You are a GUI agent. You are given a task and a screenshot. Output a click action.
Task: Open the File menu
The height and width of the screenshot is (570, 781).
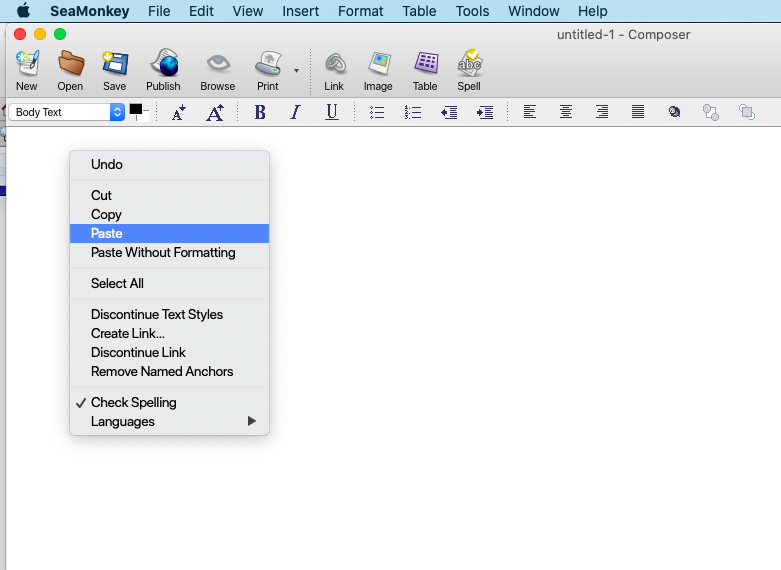coord(159,11)
